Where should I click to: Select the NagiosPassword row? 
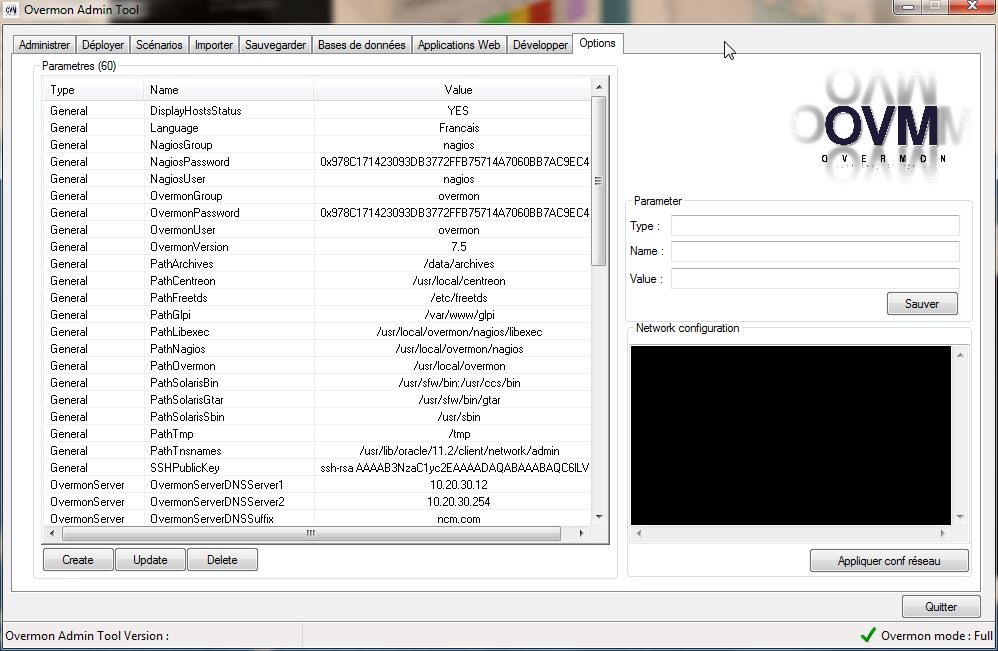(x=317, y=162)
